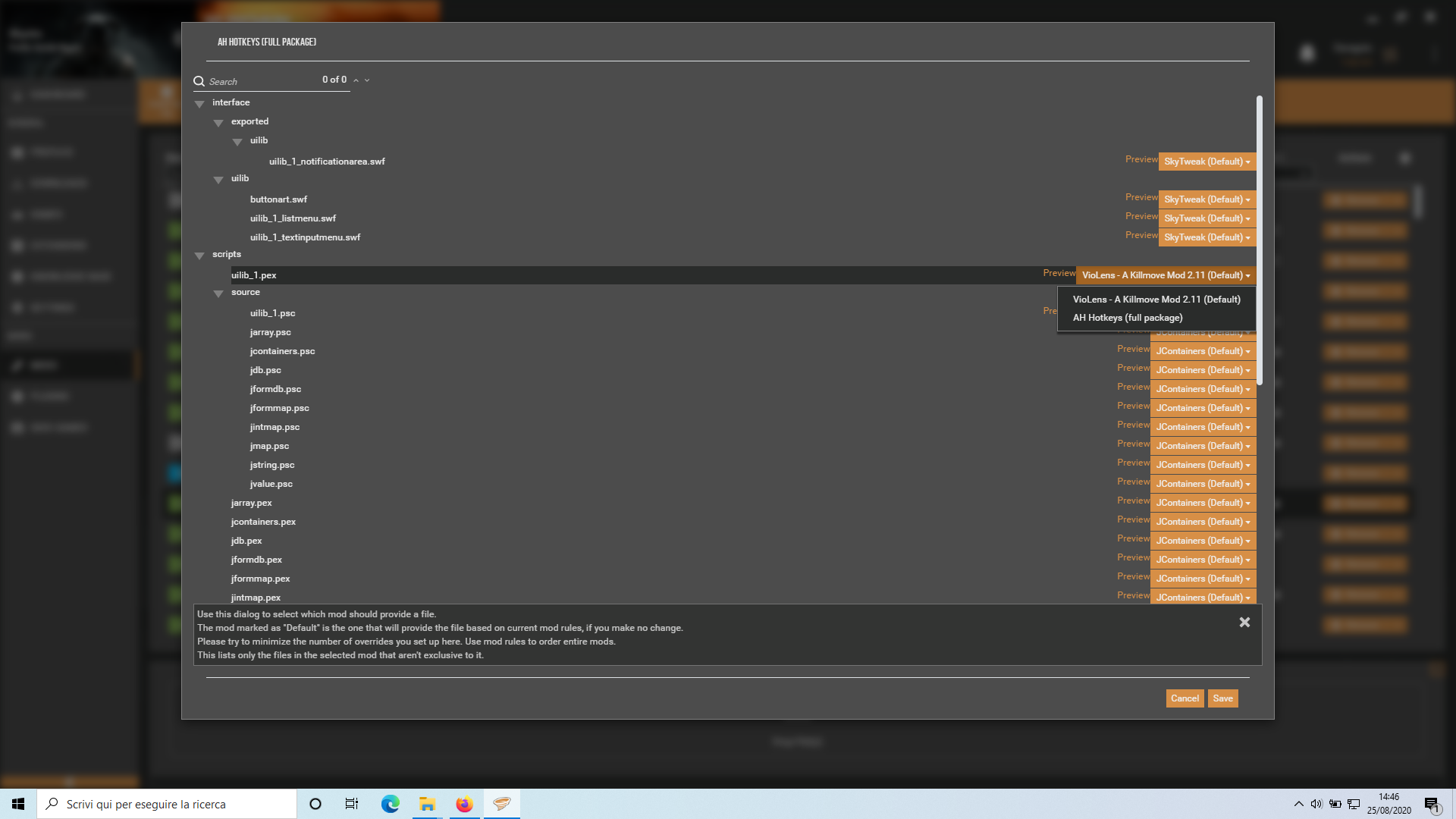The width and height of the screenshot is (1456, 819).
Task: Collapse the source folder node
Action: pos(218,293)
